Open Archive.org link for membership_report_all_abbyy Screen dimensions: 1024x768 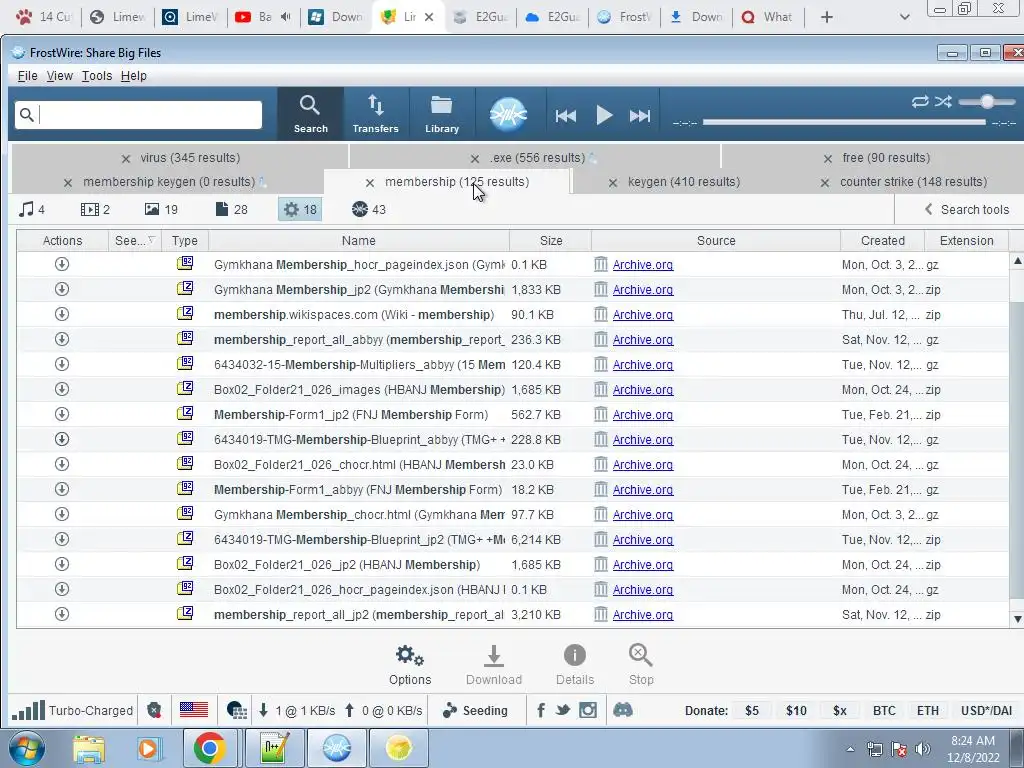(643, 340)
